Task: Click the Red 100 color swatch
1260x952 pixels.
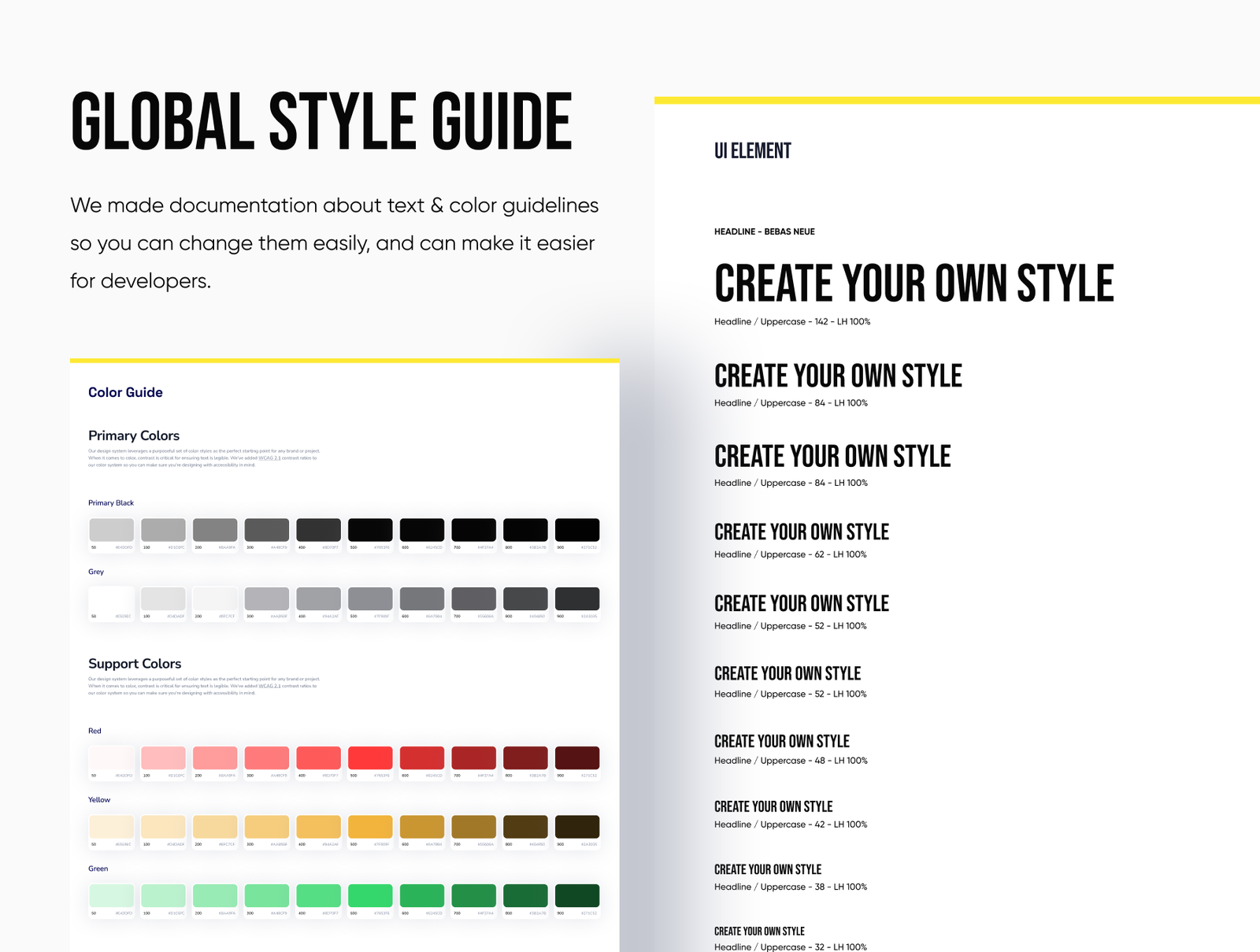Action: (x=163, y=758)
